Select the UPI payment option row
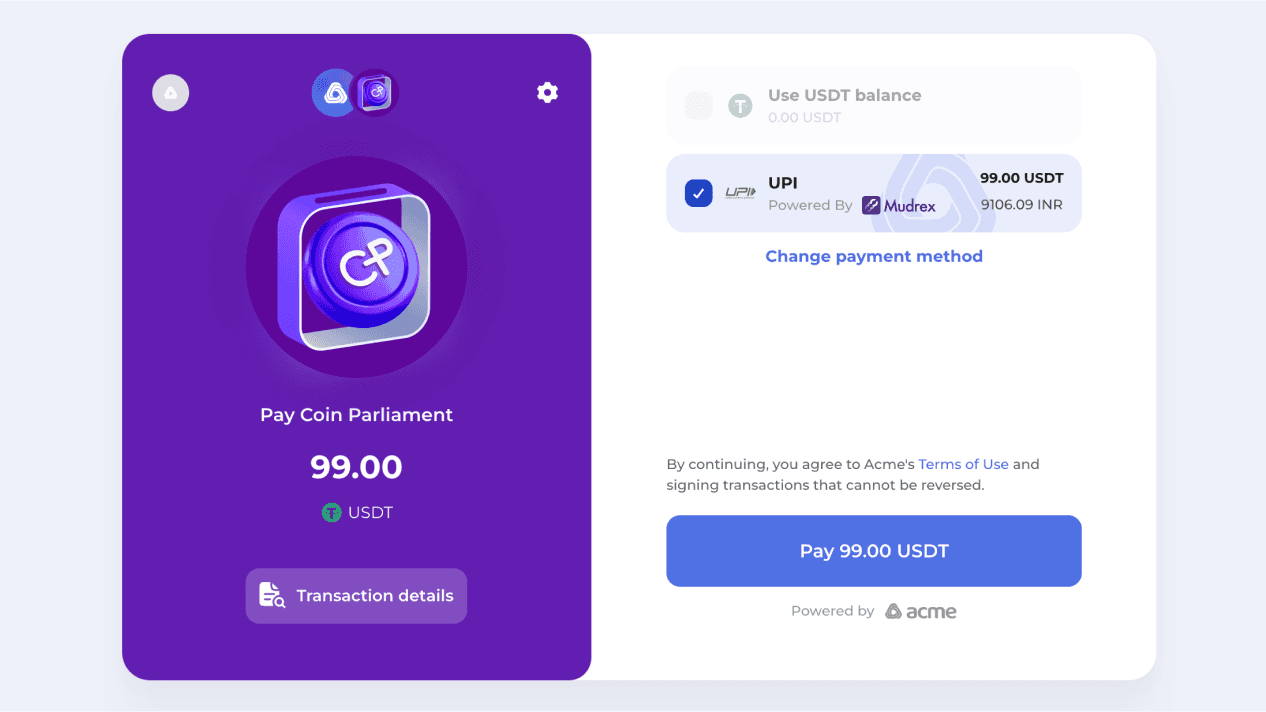 [x=874, y=193]
